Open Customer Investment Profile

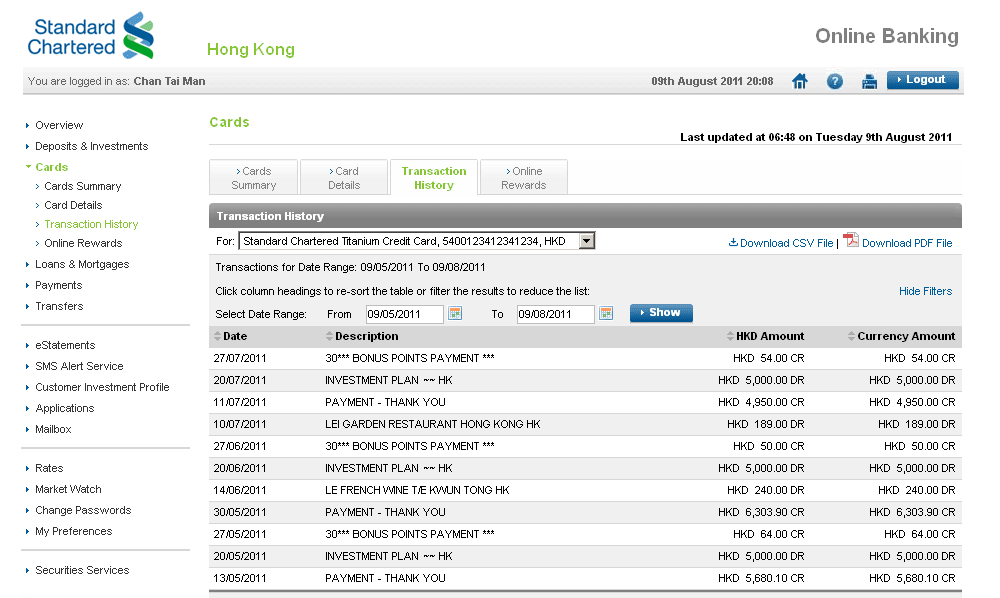[x=102, y=387]
